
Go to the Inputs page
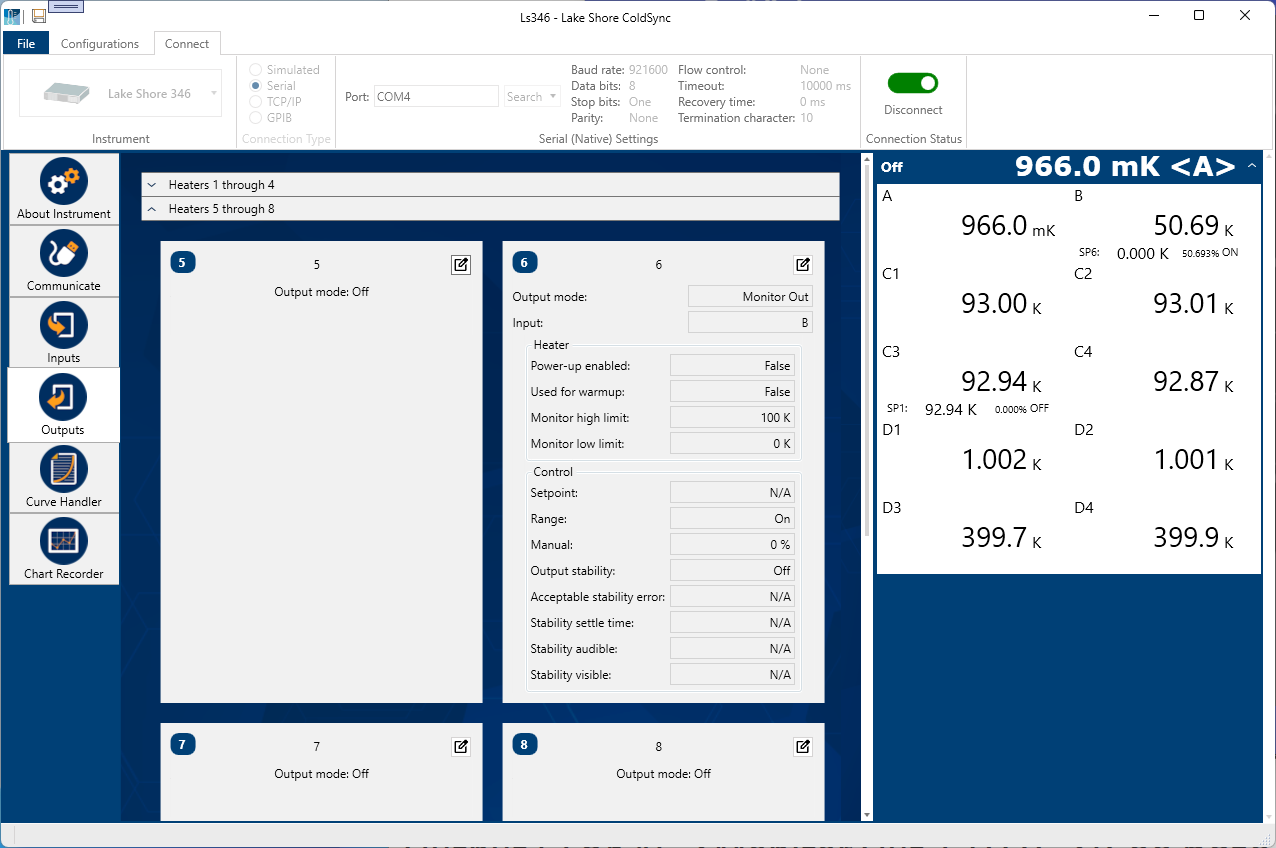63,333
